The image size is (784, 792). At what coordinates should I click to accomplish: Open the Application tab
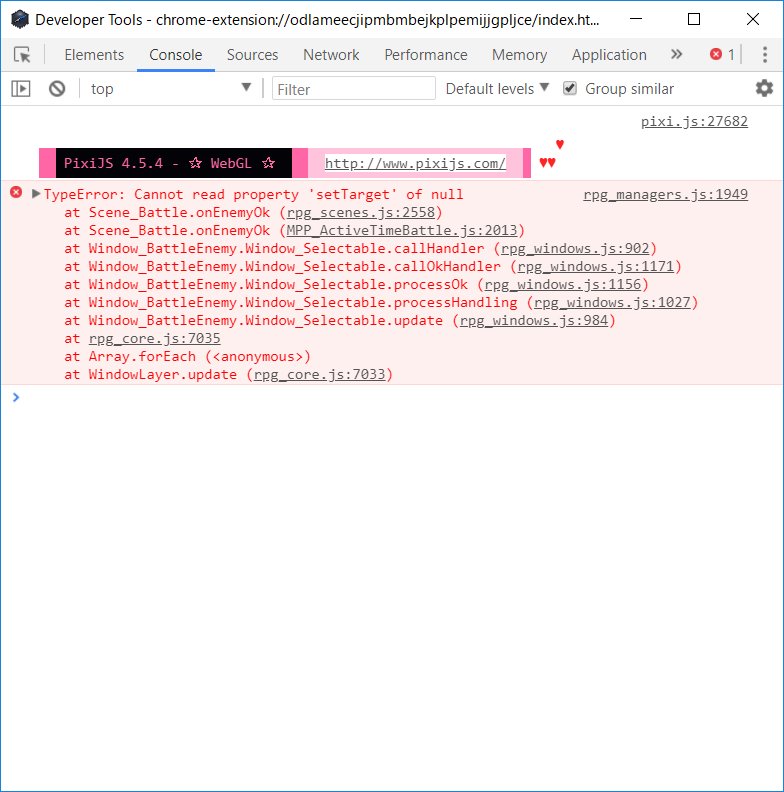click(x=609, y=55)
